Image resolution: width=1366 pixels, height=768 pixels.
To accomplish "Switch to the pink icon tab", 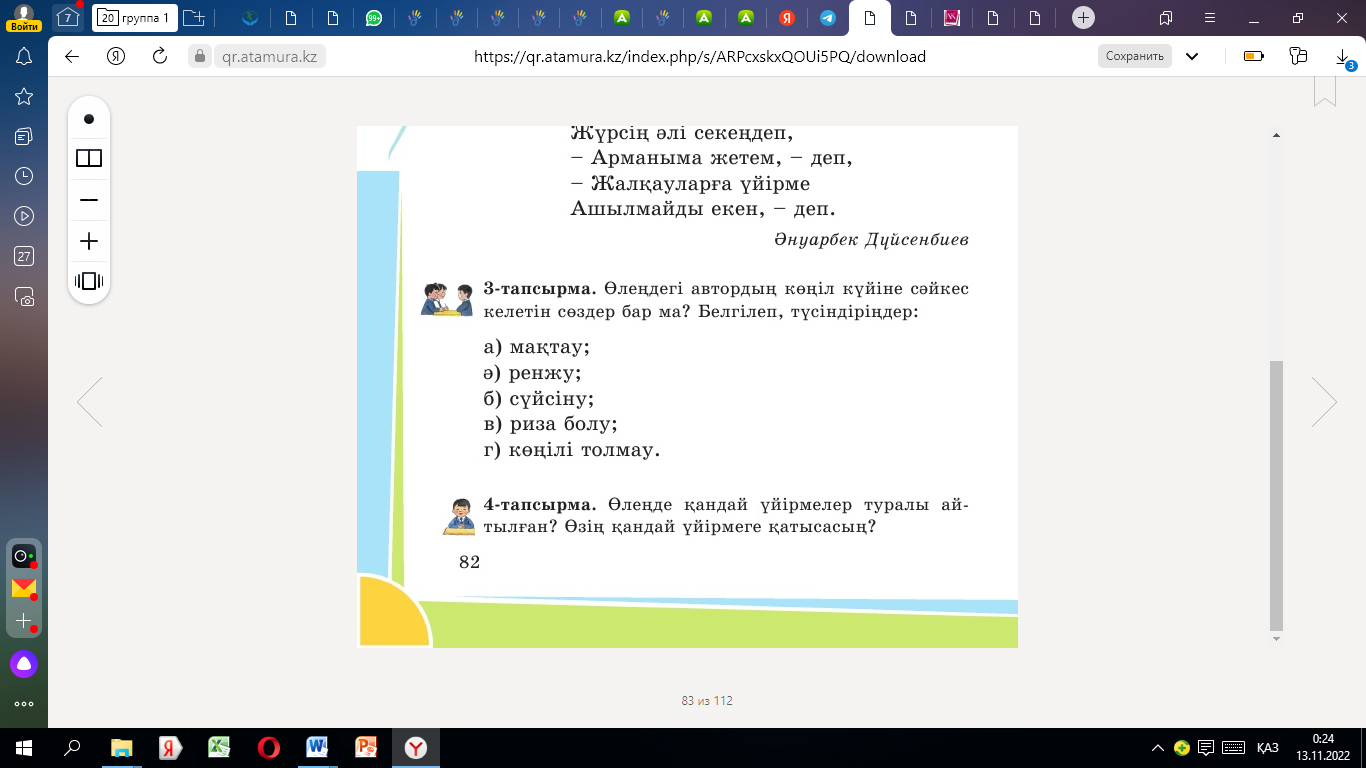I will pyautogui.click(x=952, y=18).
